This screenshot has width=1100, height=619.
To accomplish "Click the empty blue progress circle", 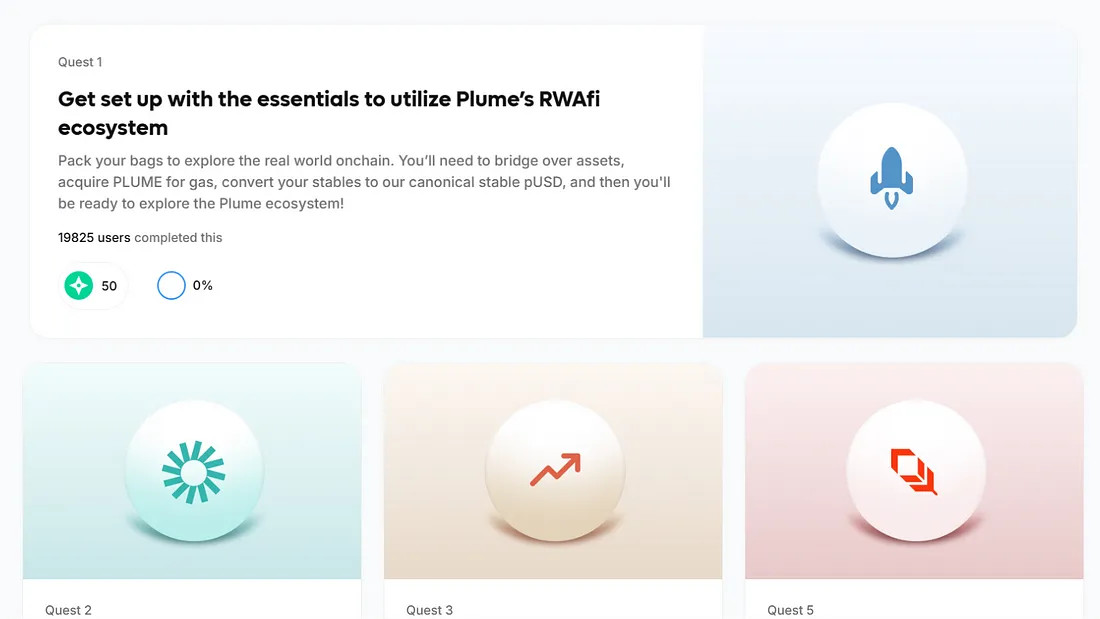I will [171, 286].
